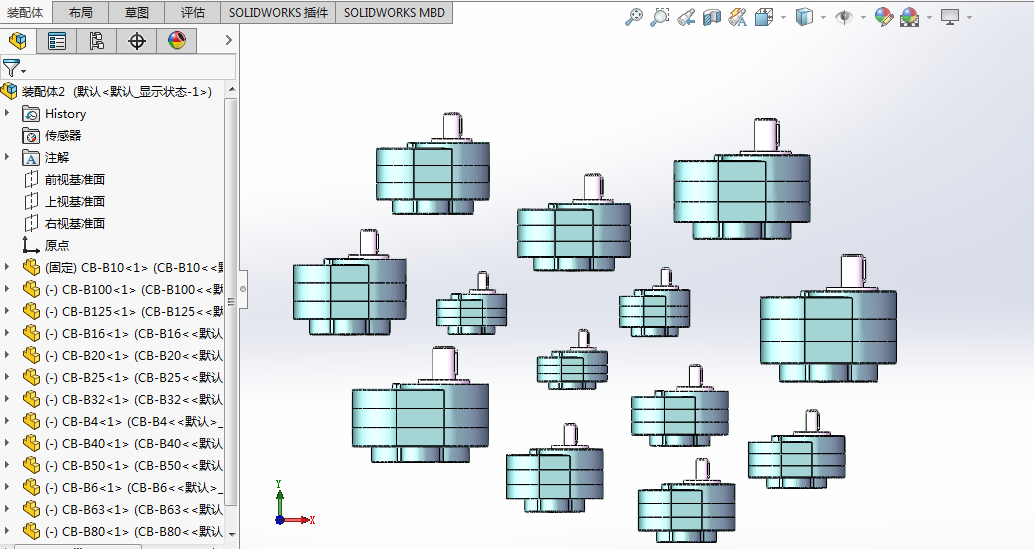The height and width of the screenshot is (549, 1034).
Task: Click View Orientation cube icon
Action: pos(764,17)
